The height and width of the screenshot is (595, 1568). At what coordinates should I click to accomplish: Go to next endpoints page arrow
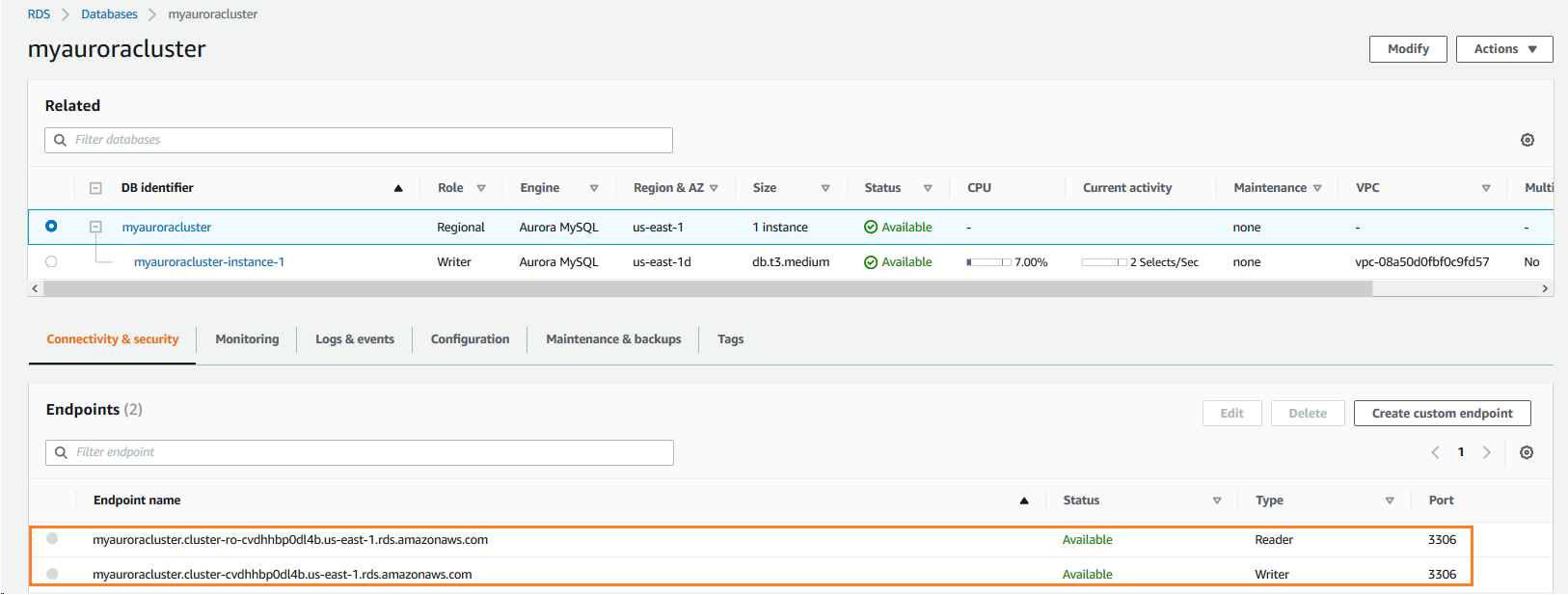pos(1487,452)
